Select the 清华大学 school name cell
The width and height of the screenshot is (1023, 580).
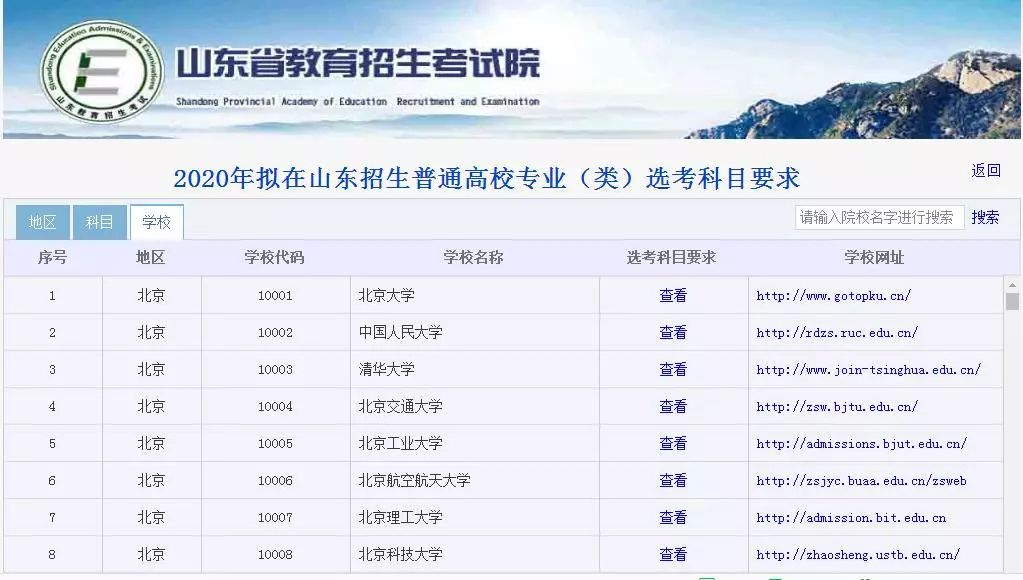pyautogui.click(x=474, y=369)
